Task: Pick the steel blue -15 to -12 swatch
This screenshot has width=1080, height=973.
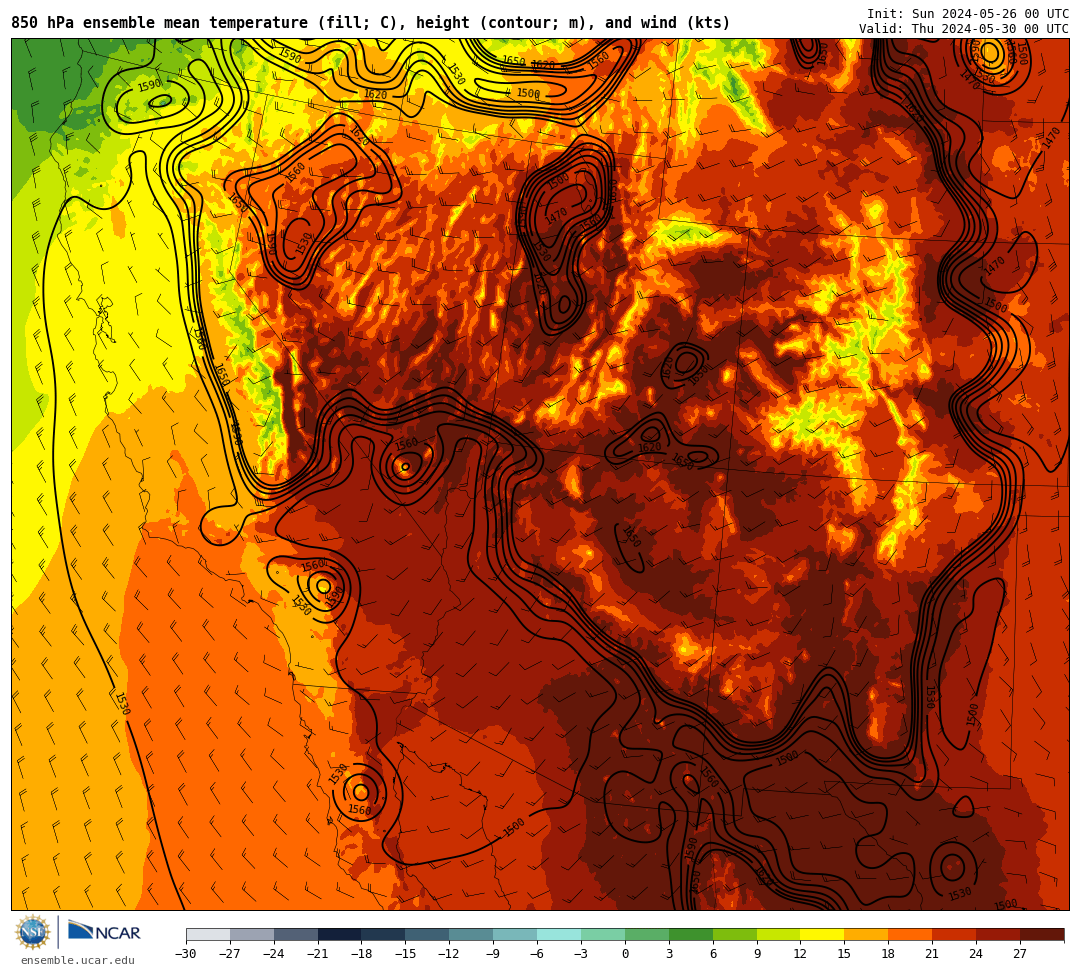Action: [x=428, y=934]
